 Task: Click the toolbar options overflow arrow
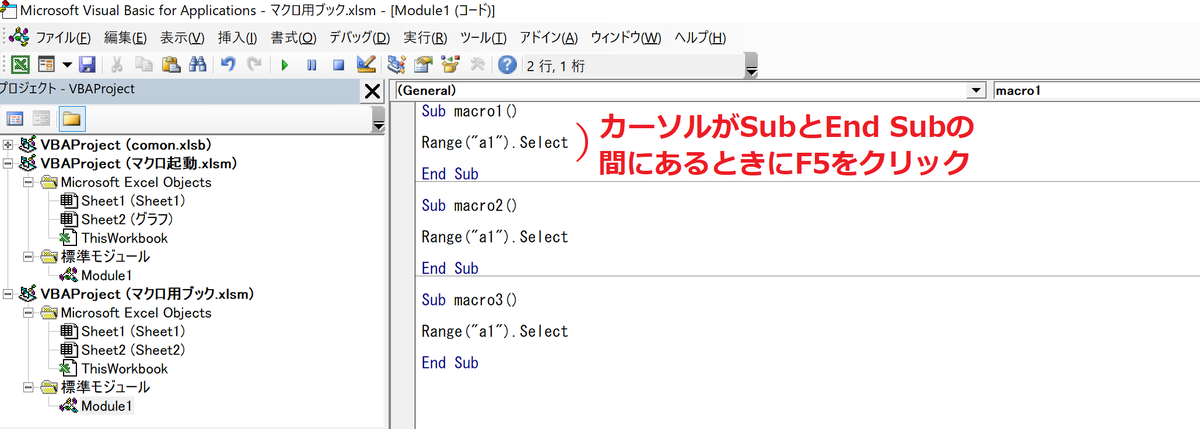point(752,68)
